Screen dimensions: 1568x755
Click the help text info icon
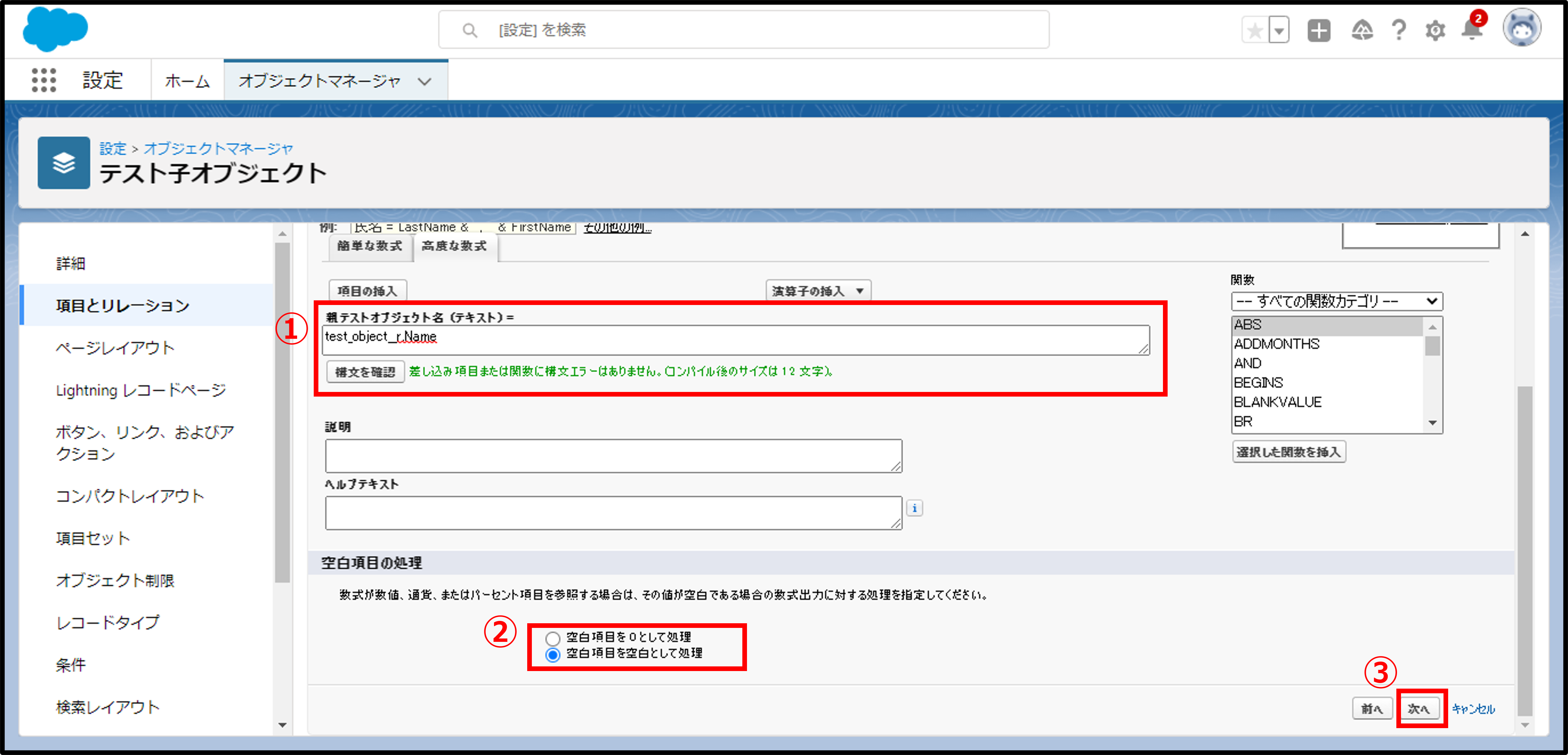(x=914, y=508)
